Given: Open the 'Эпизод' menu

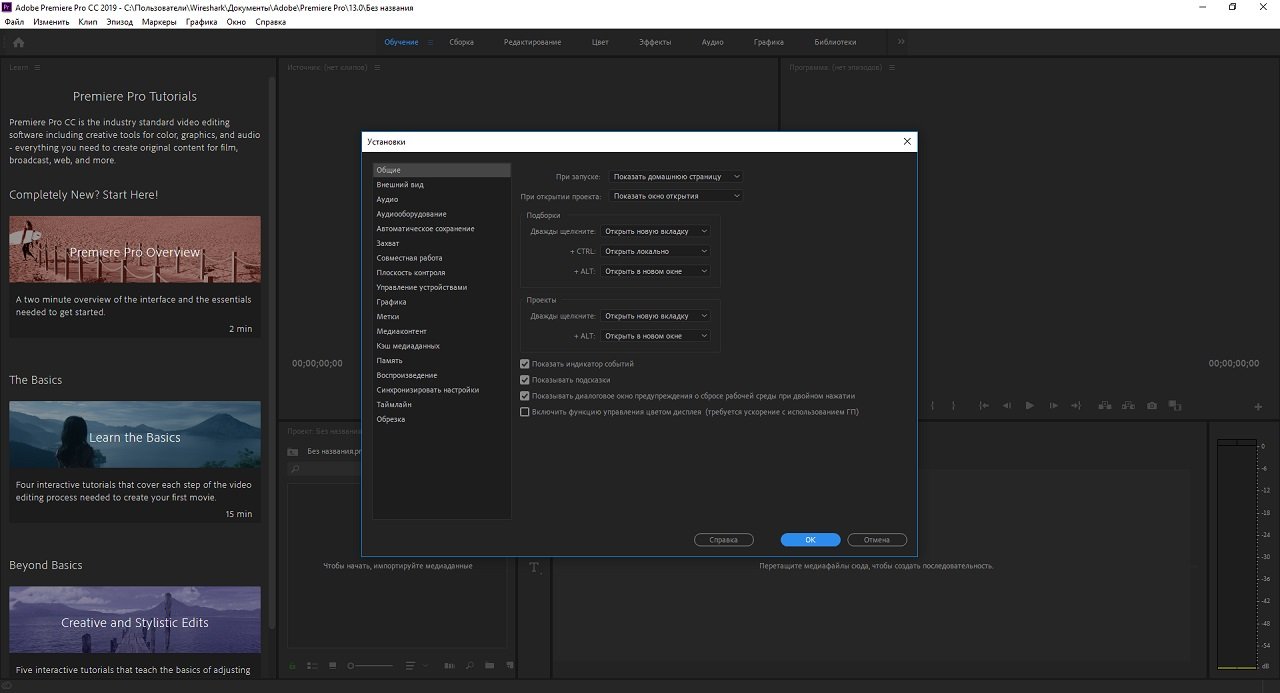Looking at the screenshot, I should click(x=119, y=21).
